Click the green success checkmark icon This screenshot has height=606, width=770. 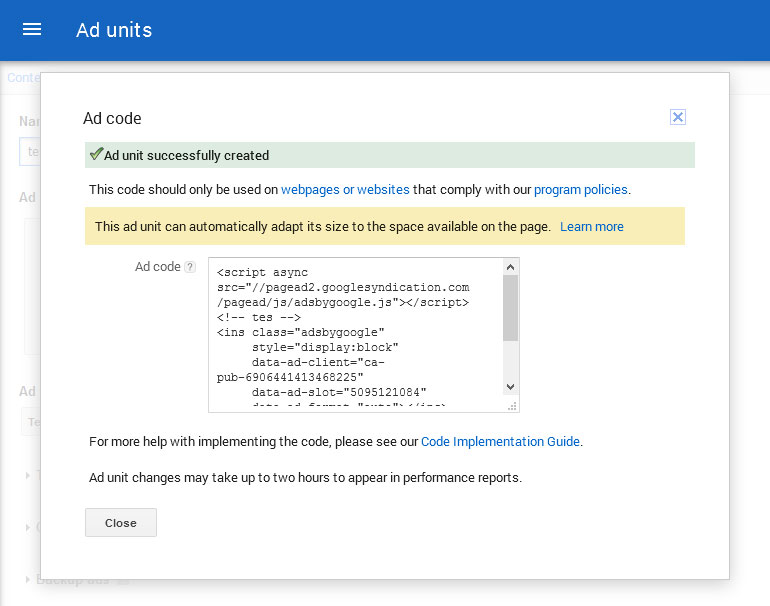tap(96, 154)
